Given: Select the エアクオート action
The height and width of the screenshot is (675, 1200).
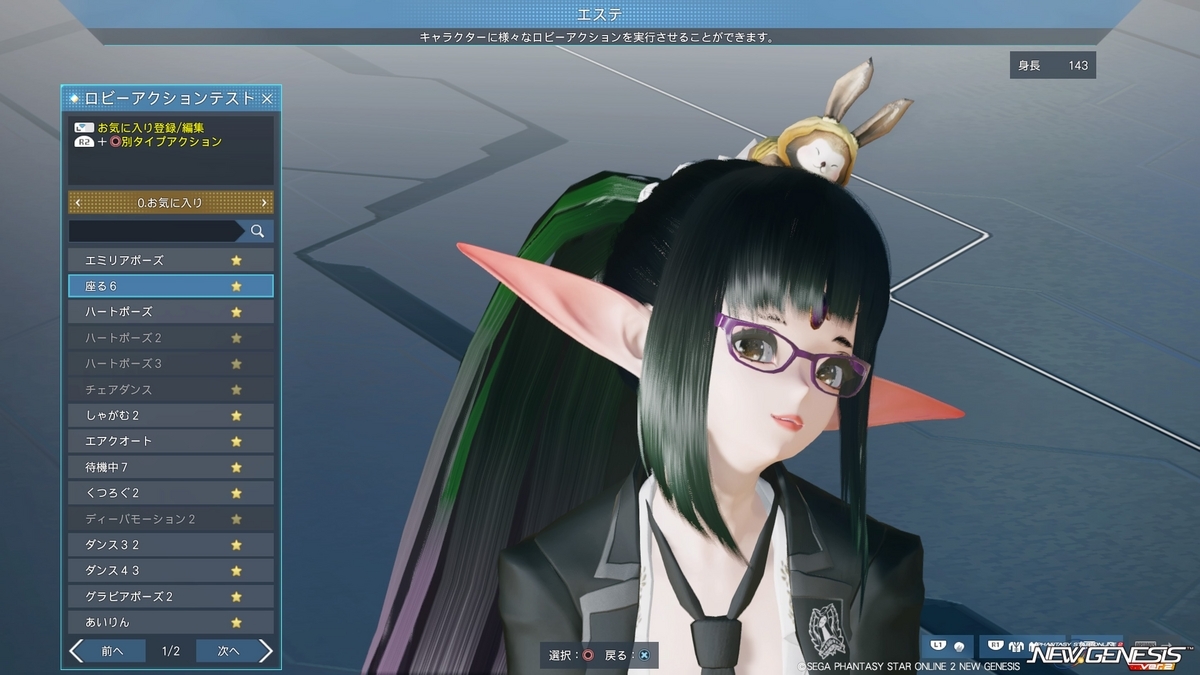Looking at the screenshot, I should 171,441.
